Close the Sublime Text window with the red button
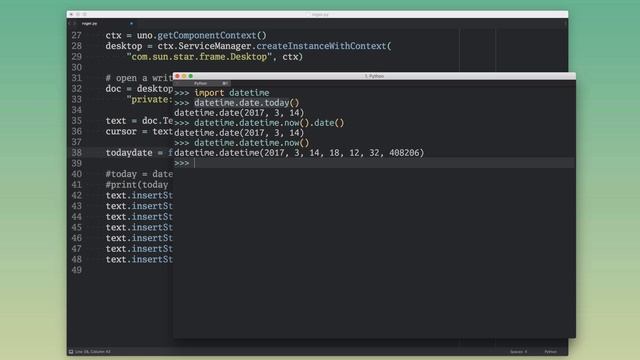640x360 pixels. [71, 14]
